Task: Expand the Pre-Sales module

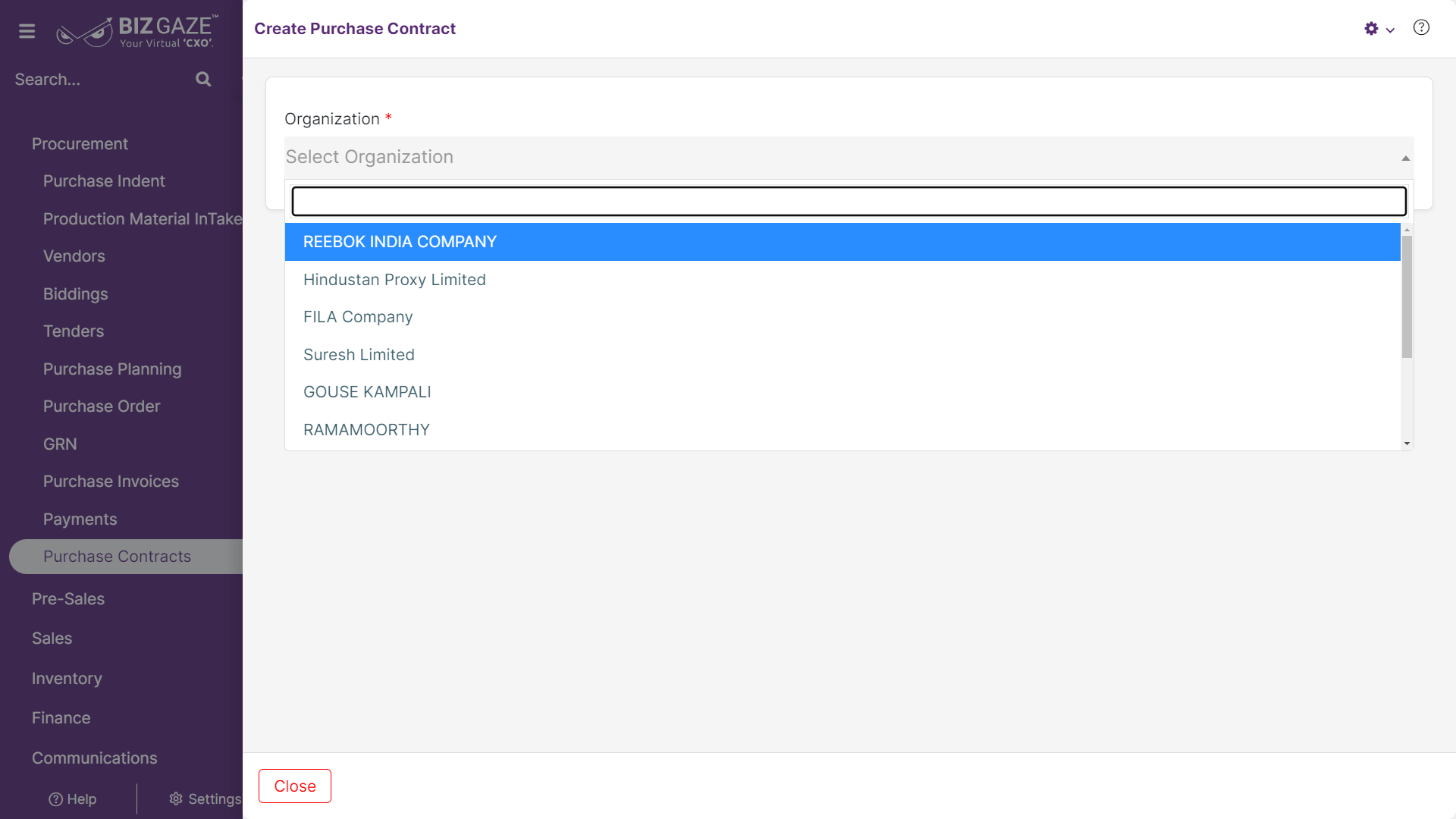Action: [68, 599]
